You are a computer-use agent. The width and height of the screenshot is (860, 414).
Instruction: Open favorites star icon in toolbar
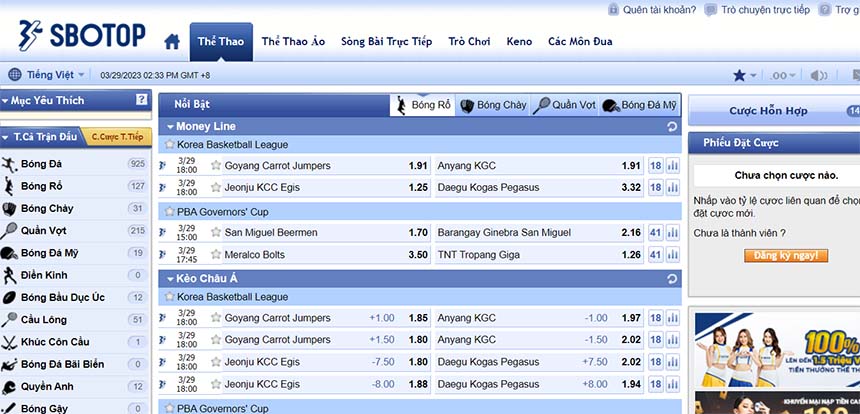(x=739, y=76)
